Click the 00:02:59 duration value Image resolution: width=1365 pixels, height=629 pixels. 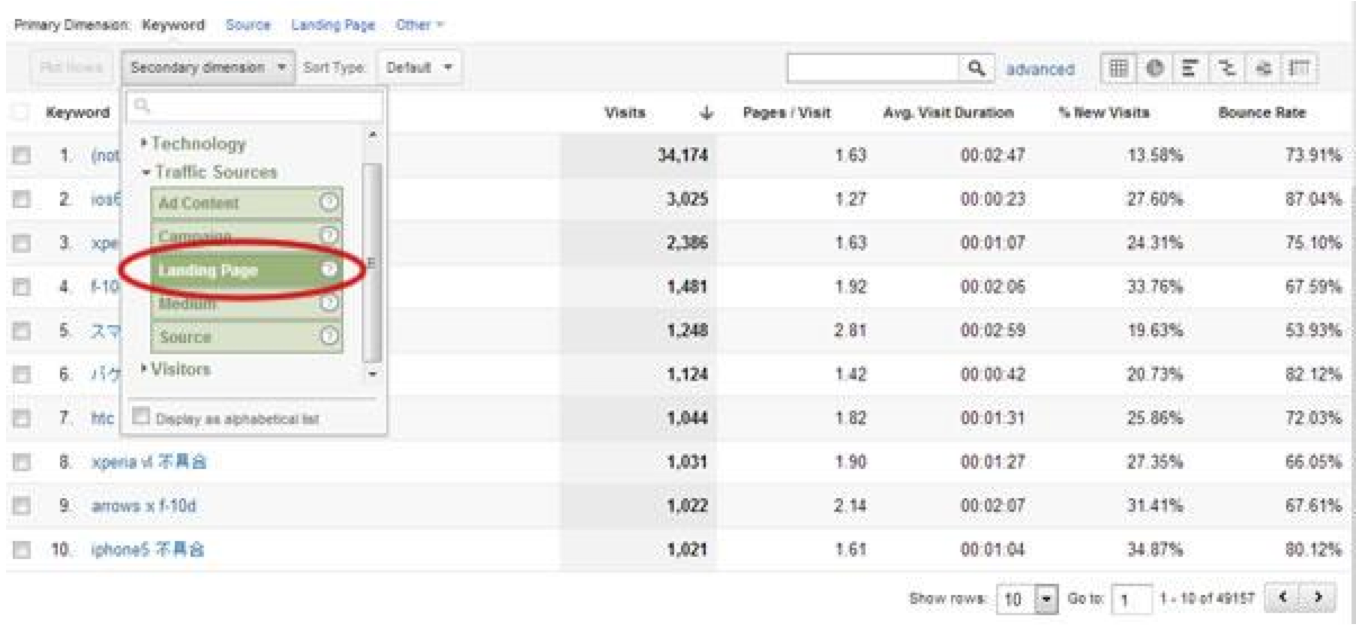tap(992, 330)
